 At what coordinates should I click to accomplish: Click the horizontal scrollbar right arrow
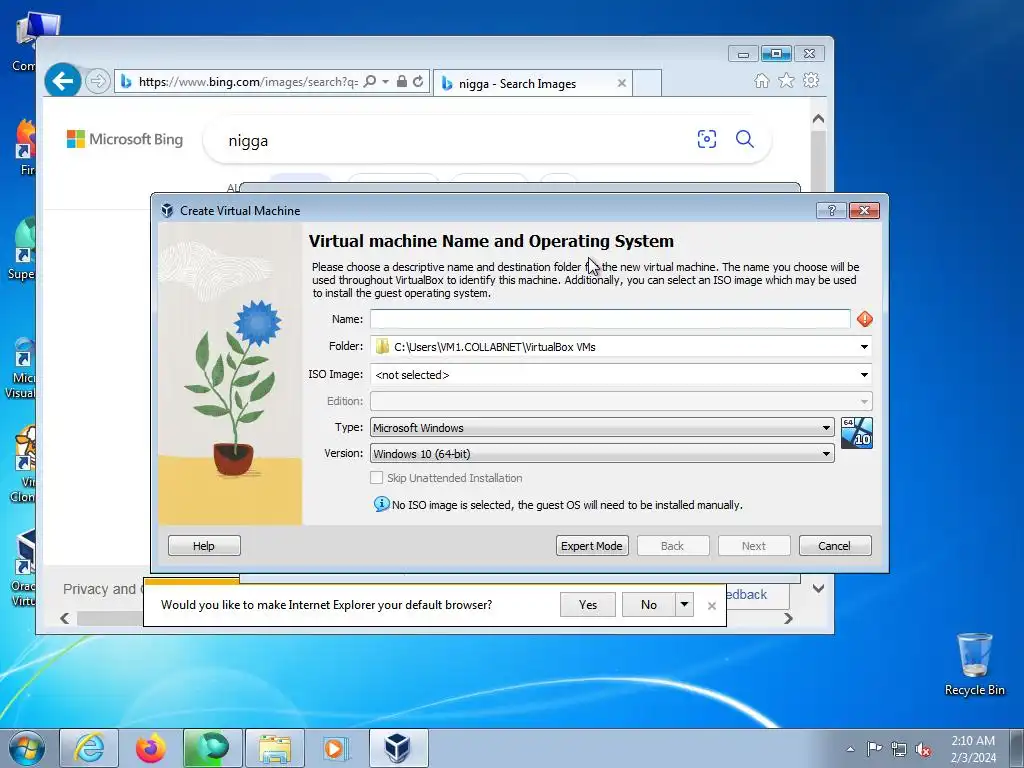788,618
